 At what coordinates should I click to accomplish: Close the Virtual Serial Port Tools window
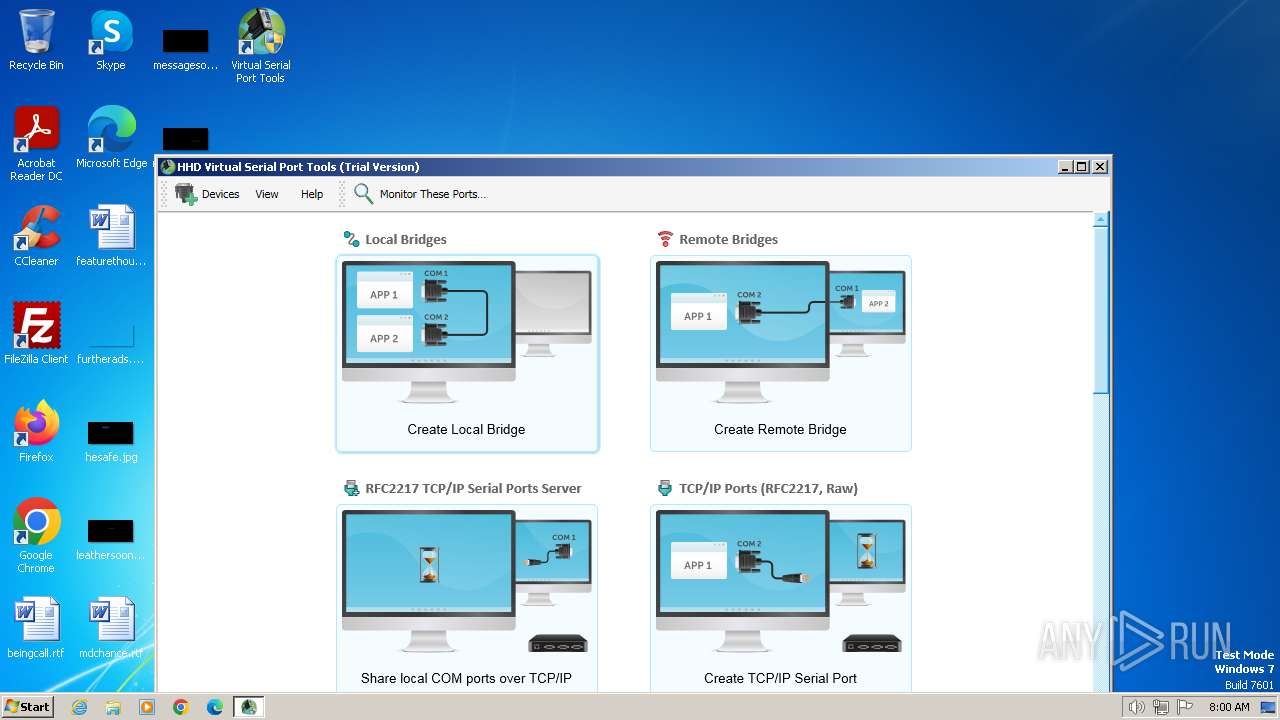point(1100,167)
